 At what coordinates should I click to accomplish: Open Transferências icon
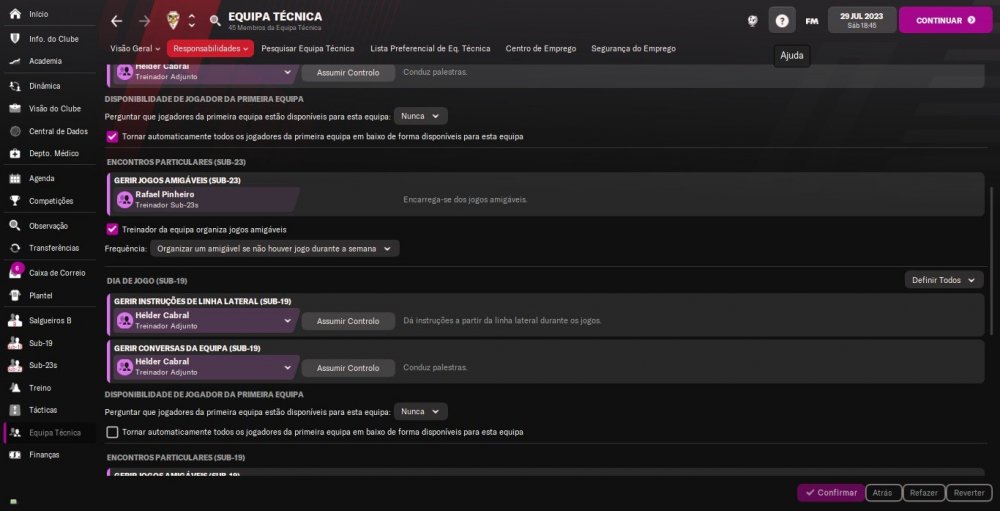tap(15, 248)
